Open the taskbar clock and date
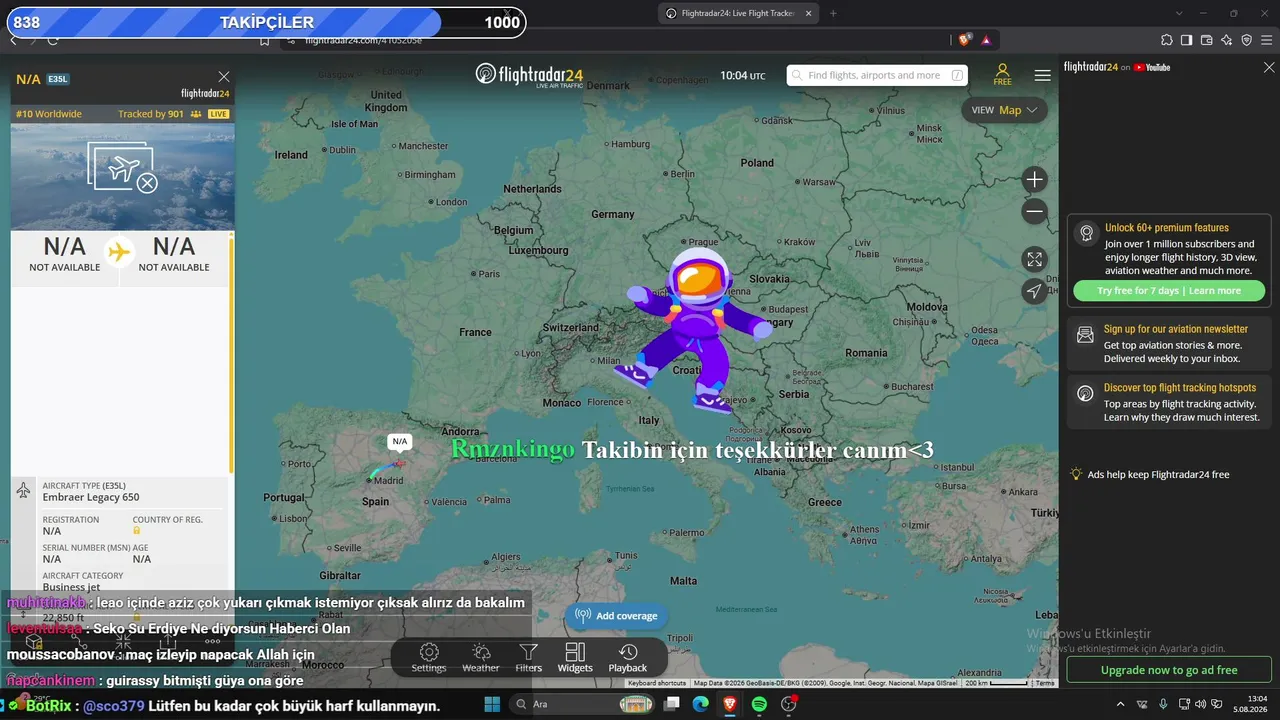The image size is (1280, 720). pos(1250,704)
